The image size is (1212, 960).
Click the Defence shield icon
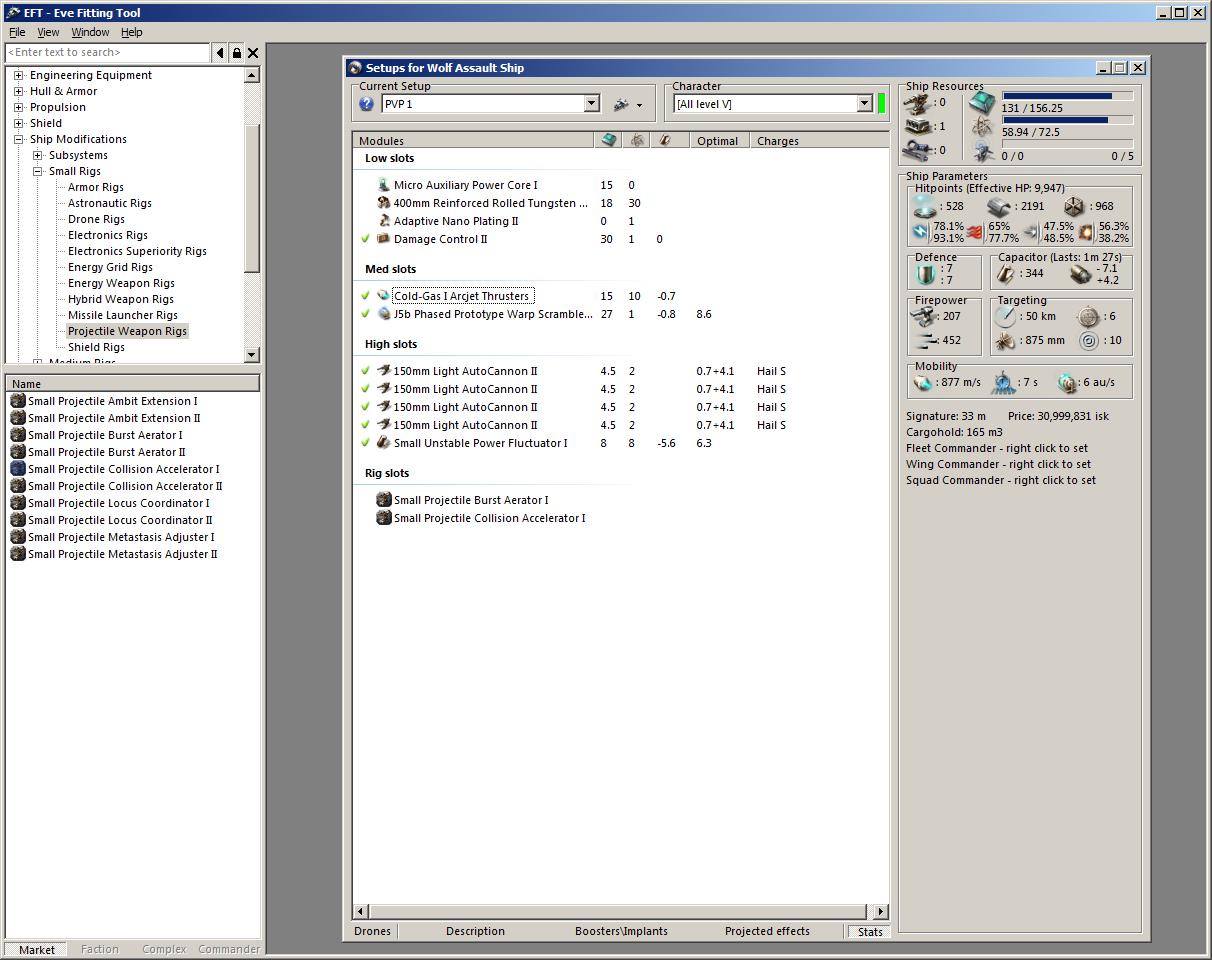coord(925,274)
